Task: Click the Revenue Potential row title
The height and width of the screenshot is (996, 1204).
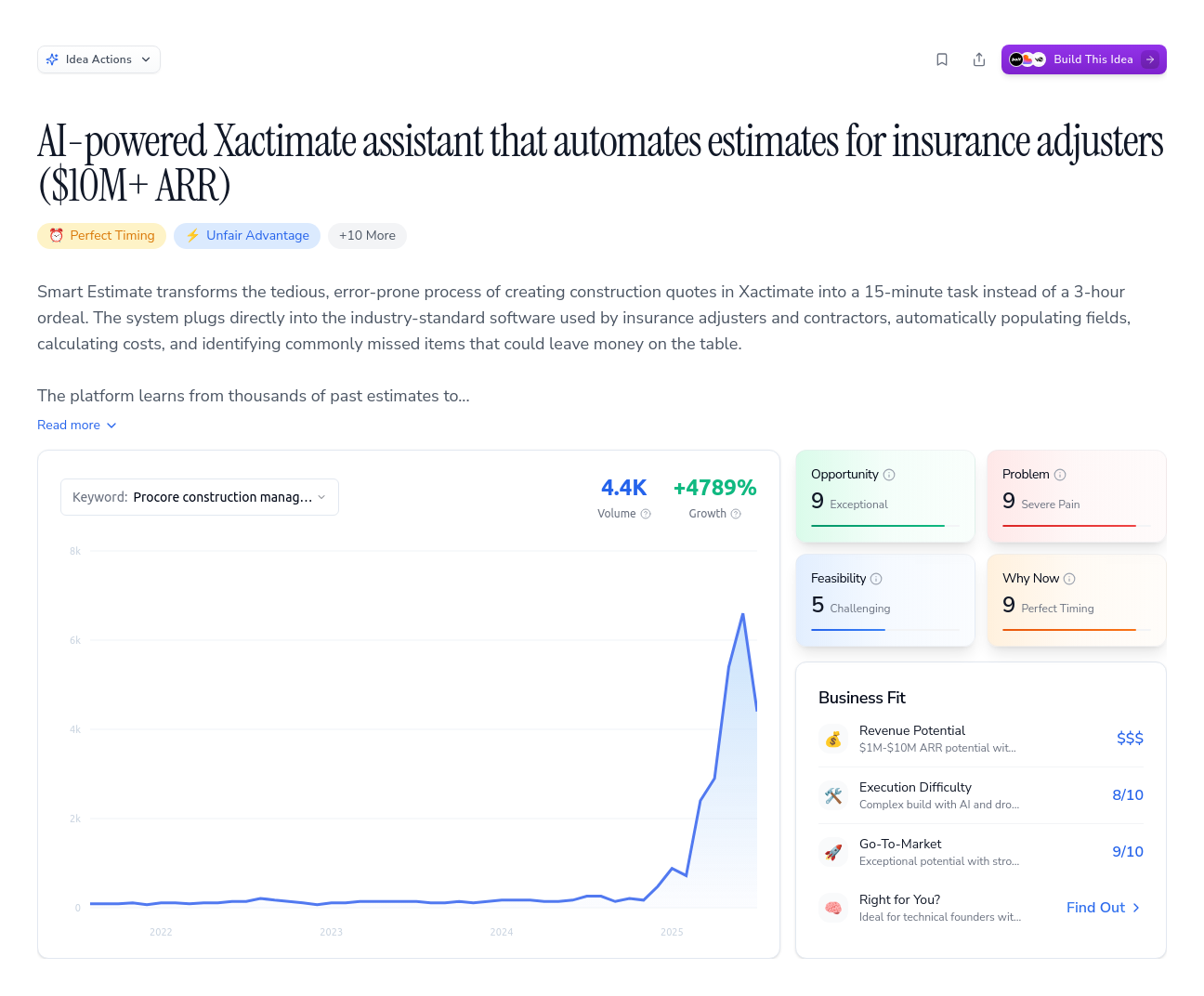Action: (912, 731)
